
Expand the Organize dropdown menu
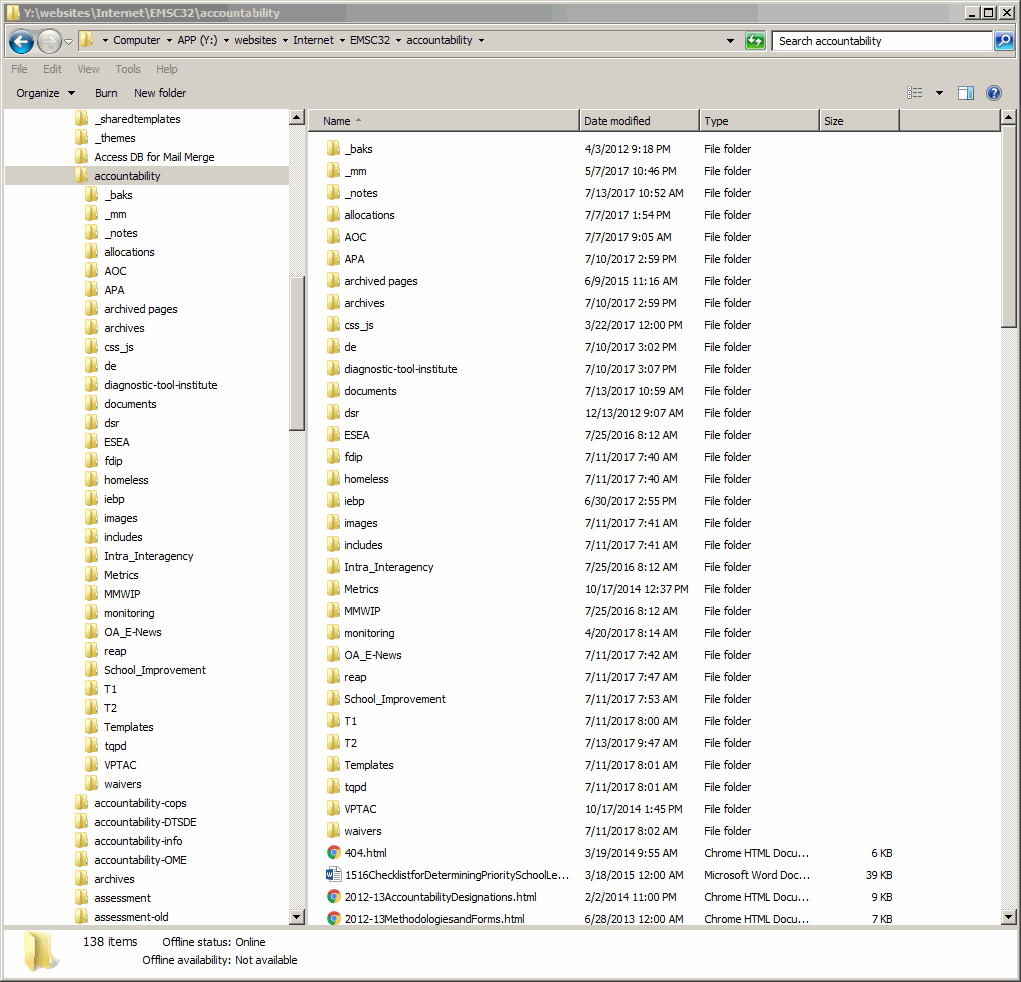(x=45, y=93)
